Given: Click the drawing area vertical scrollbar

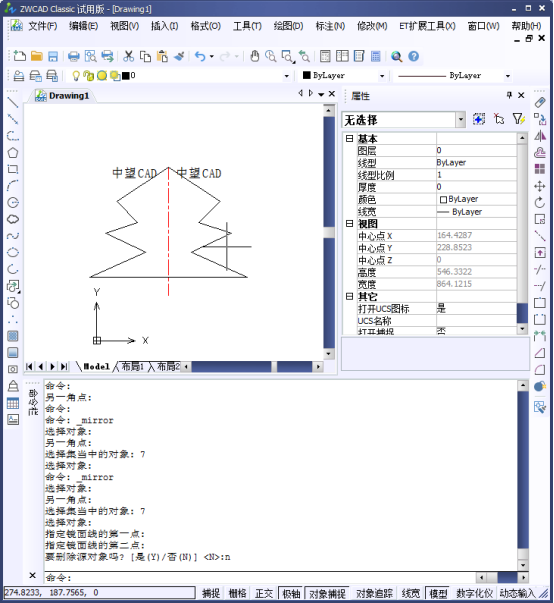Looking at the screenshot, I should 329,232.
